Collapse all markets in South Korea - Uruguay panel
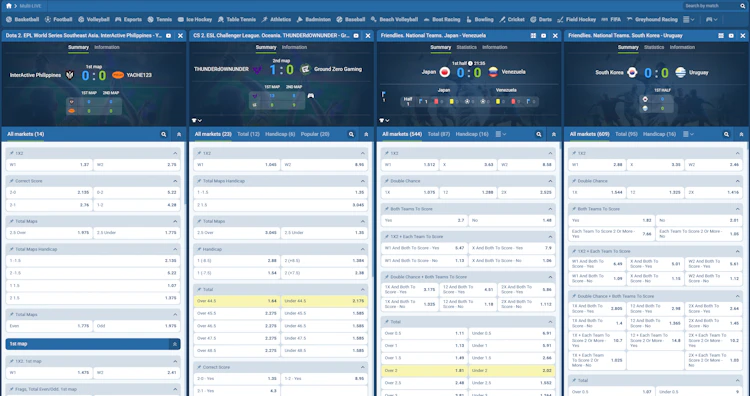 pyautogui.click(x=741, y=135)
